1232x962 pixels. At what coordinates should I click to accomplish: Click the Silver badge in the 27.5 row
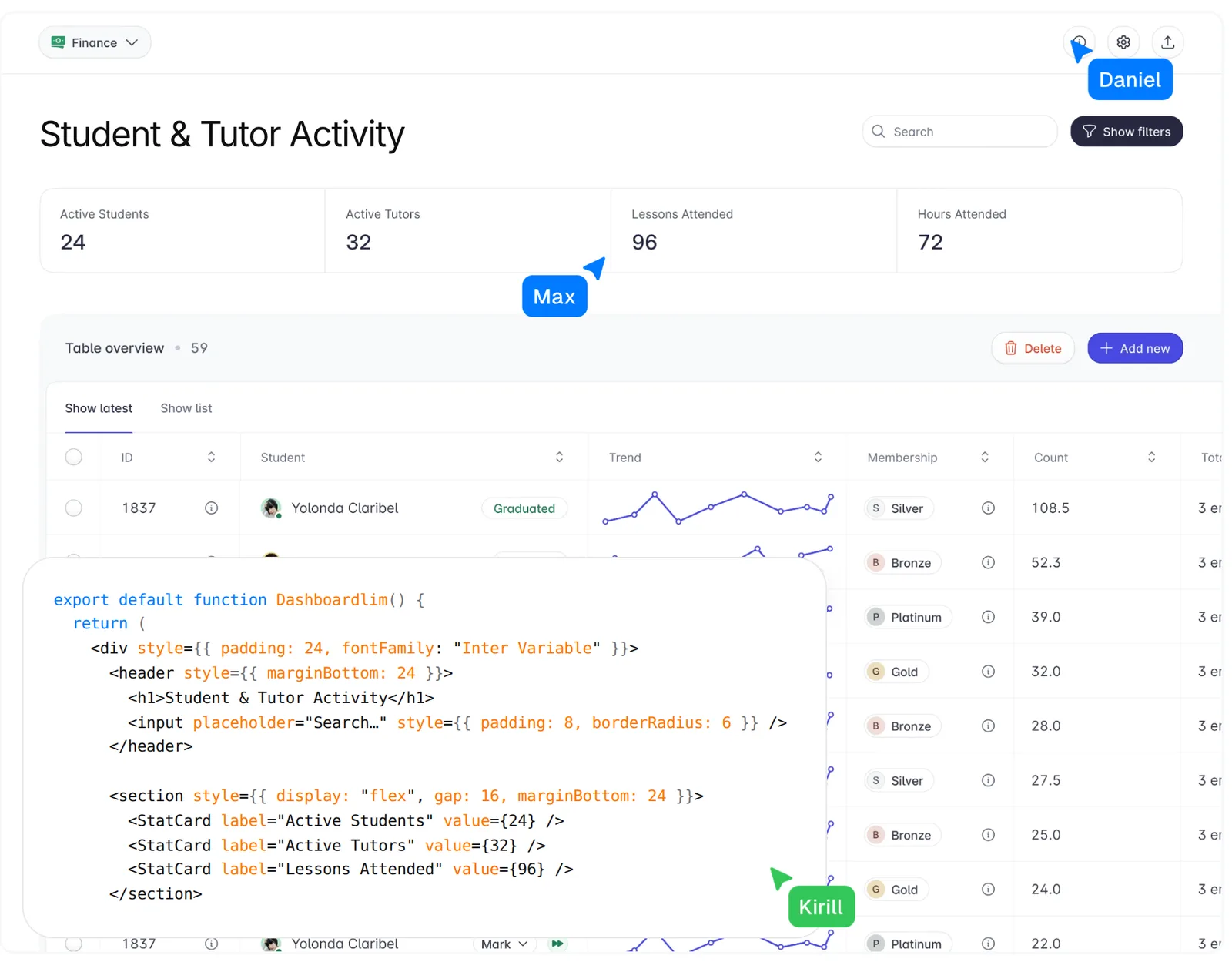[x=899, y=780]
